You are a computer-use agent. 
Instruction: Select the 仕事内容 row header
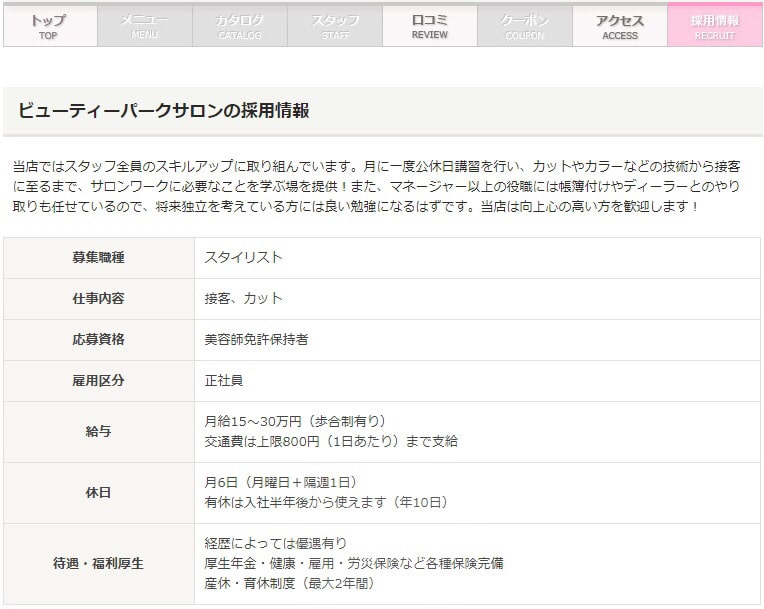point(98,299)
